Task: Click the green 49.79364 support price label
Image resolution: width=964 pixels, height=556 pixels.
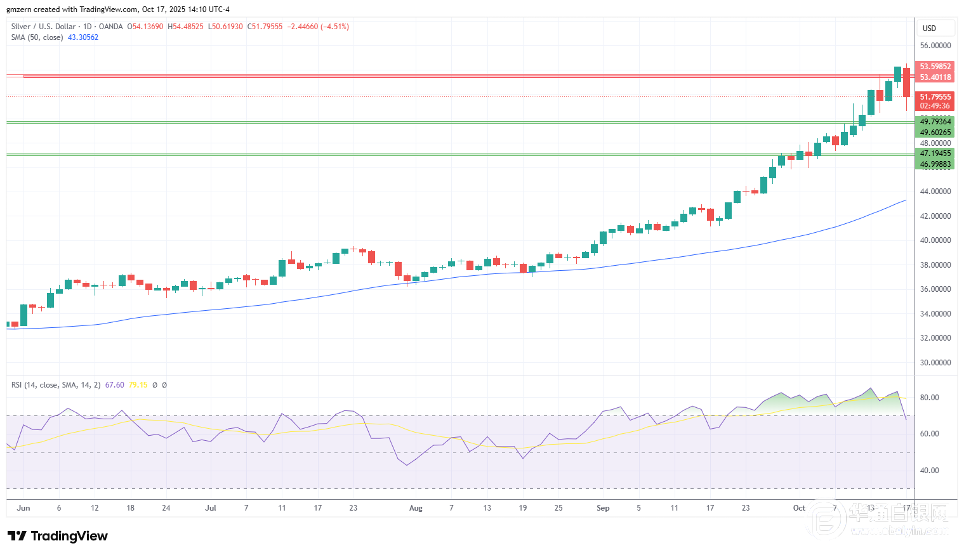Action: click(935, 121)
